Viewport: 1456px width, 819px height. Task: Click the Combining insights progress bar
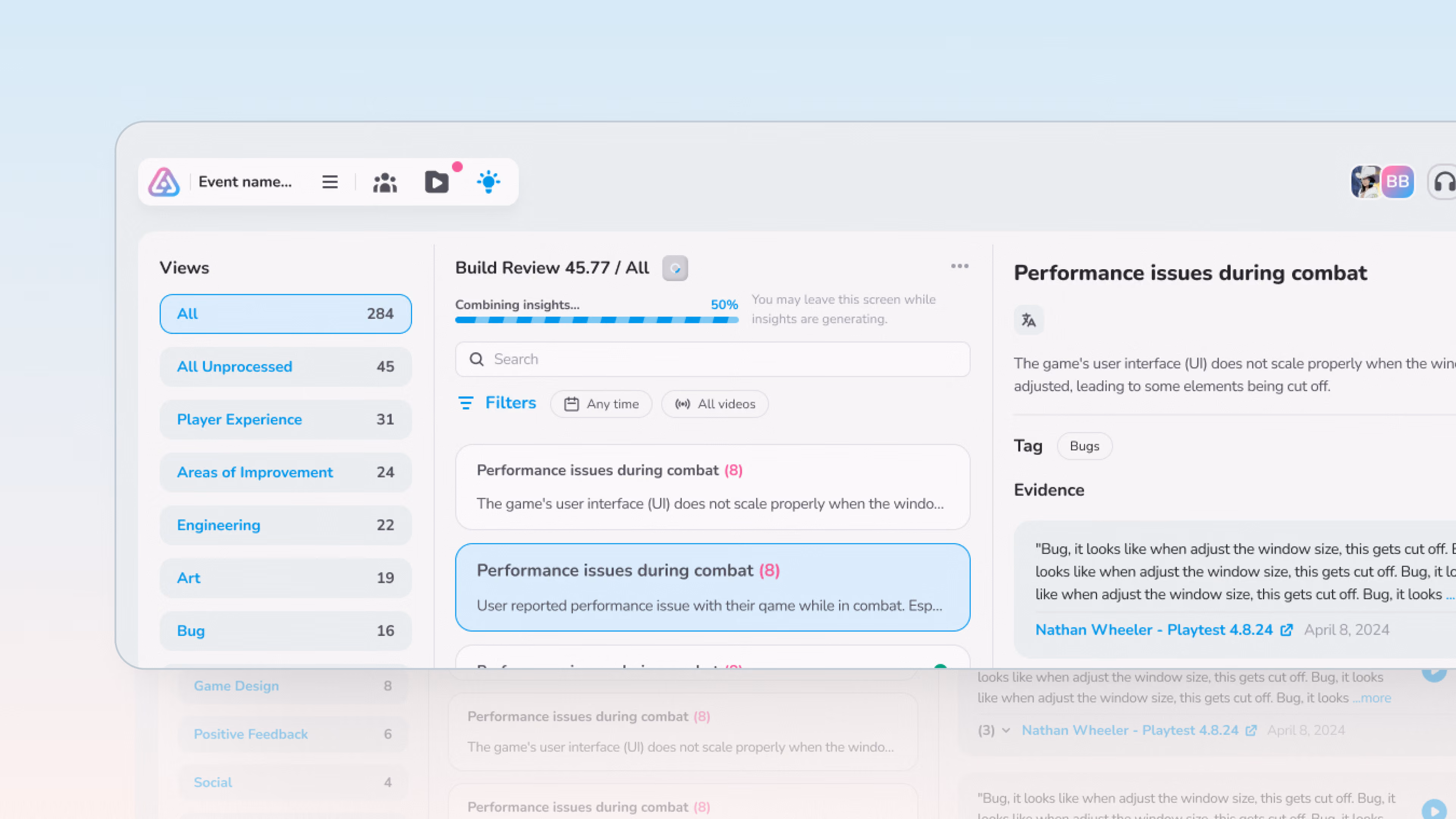[597, 320]
